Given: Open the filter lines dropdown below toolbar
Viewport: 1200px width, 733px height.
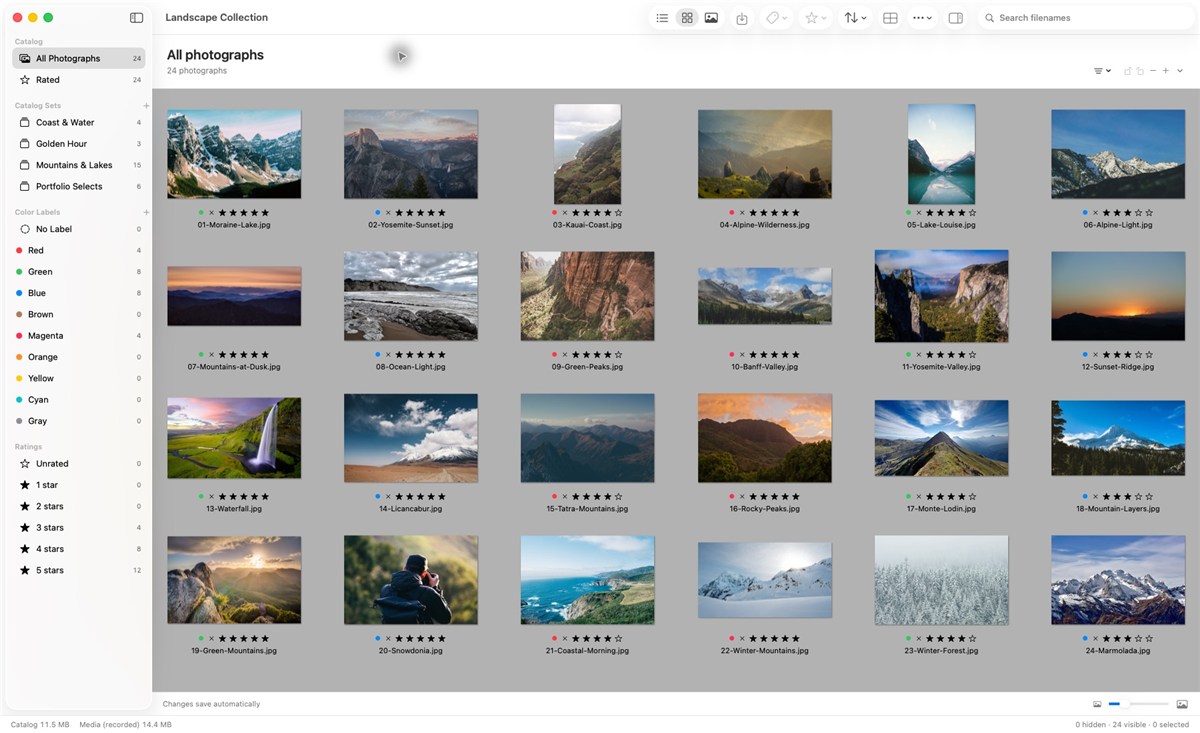Looking at the screenshot, I should coord(1102,71).
